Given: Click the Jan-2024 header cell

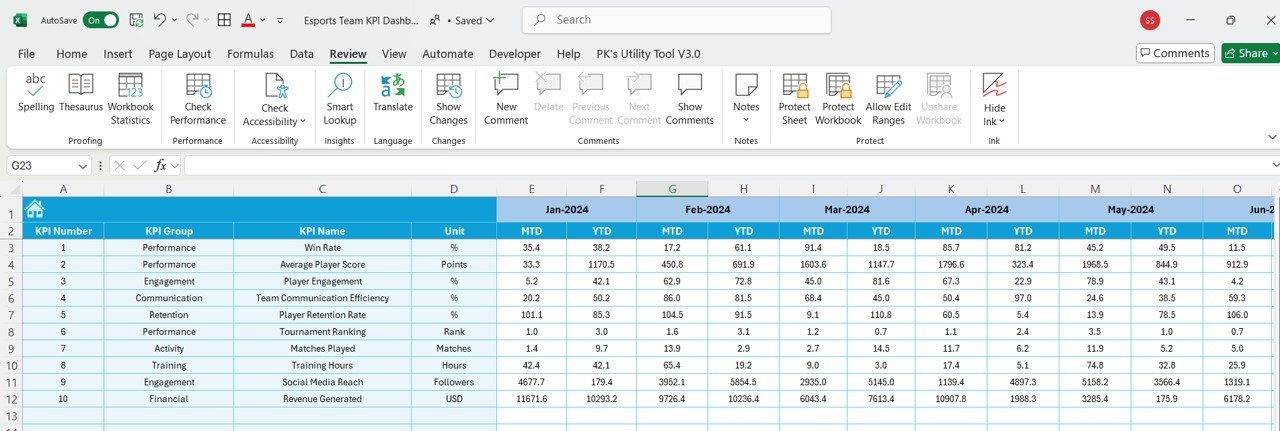Looking at the screenshot, I should pyautogui.click(x=566, y=210).
